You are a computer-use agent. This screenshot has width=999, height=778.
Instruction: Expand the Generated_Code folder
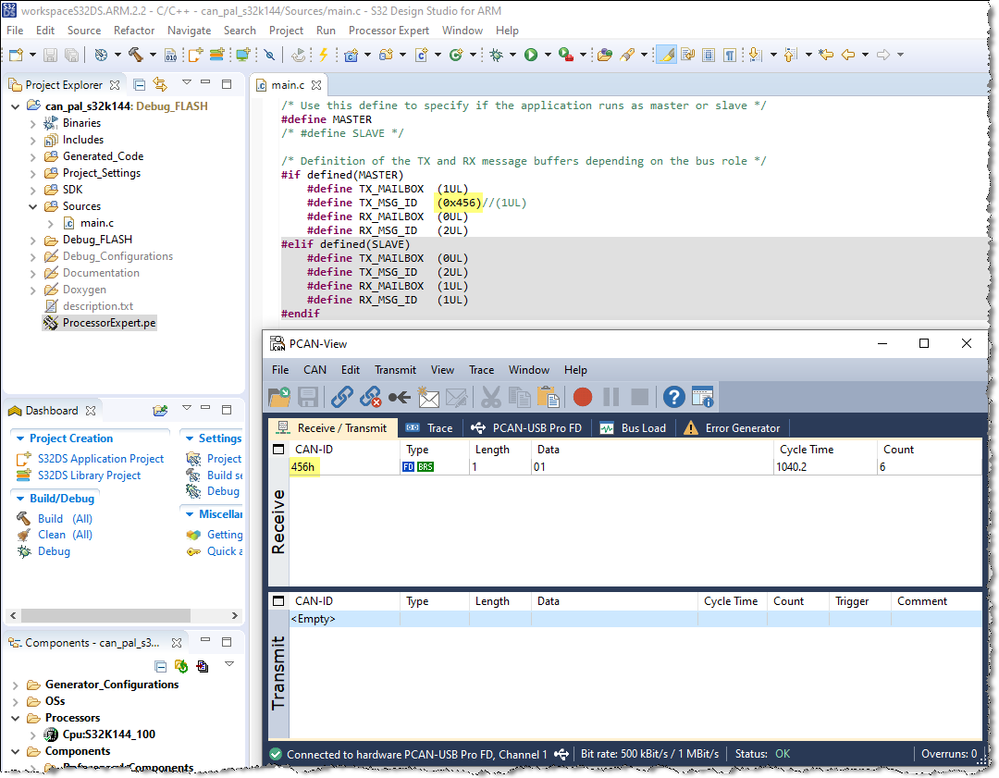click(33, 157)
